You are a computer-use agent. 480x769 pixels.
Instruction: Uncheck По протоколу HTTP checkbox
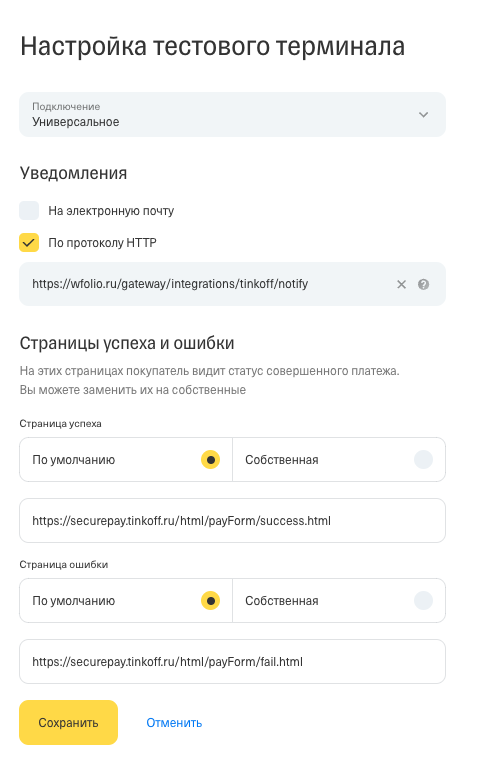point(29,242)
